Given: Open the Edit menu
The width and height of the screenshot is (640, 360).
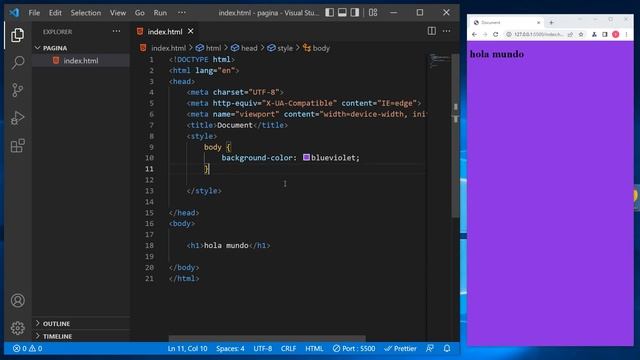Looking at the screenshot, I should click(55, 13).
